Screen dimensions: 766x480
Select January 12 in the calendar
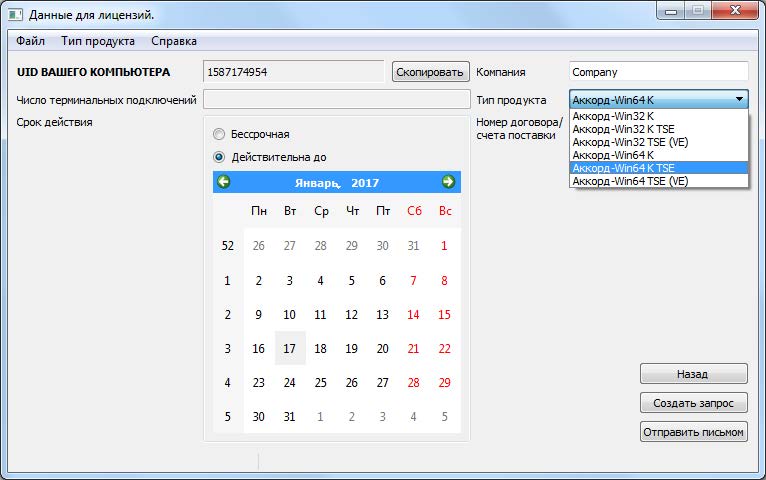point(352,314)
